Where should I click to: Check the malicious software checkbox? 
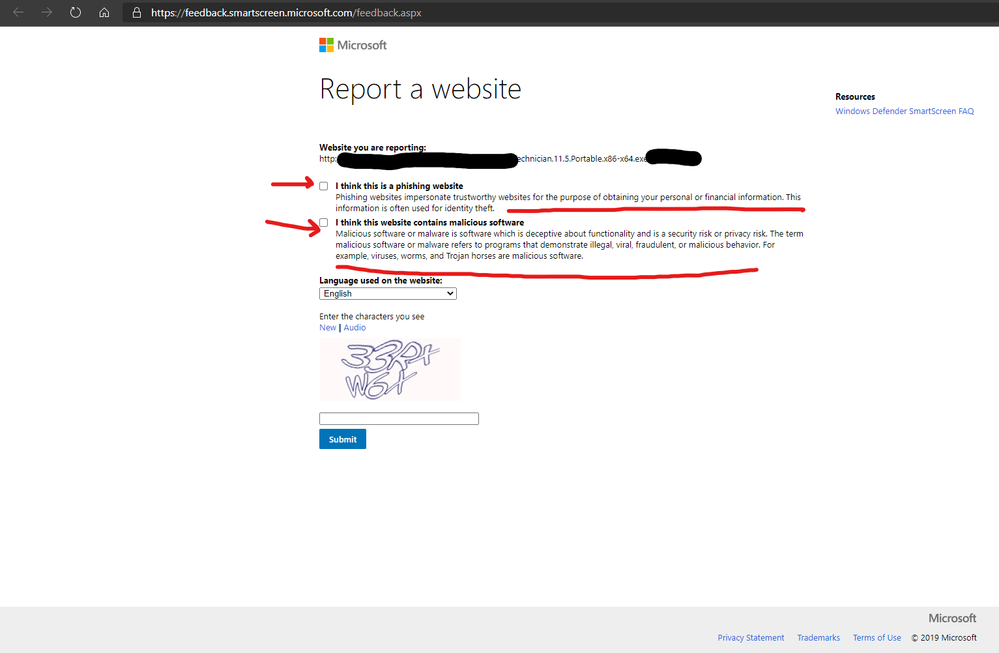click(324, 222)
